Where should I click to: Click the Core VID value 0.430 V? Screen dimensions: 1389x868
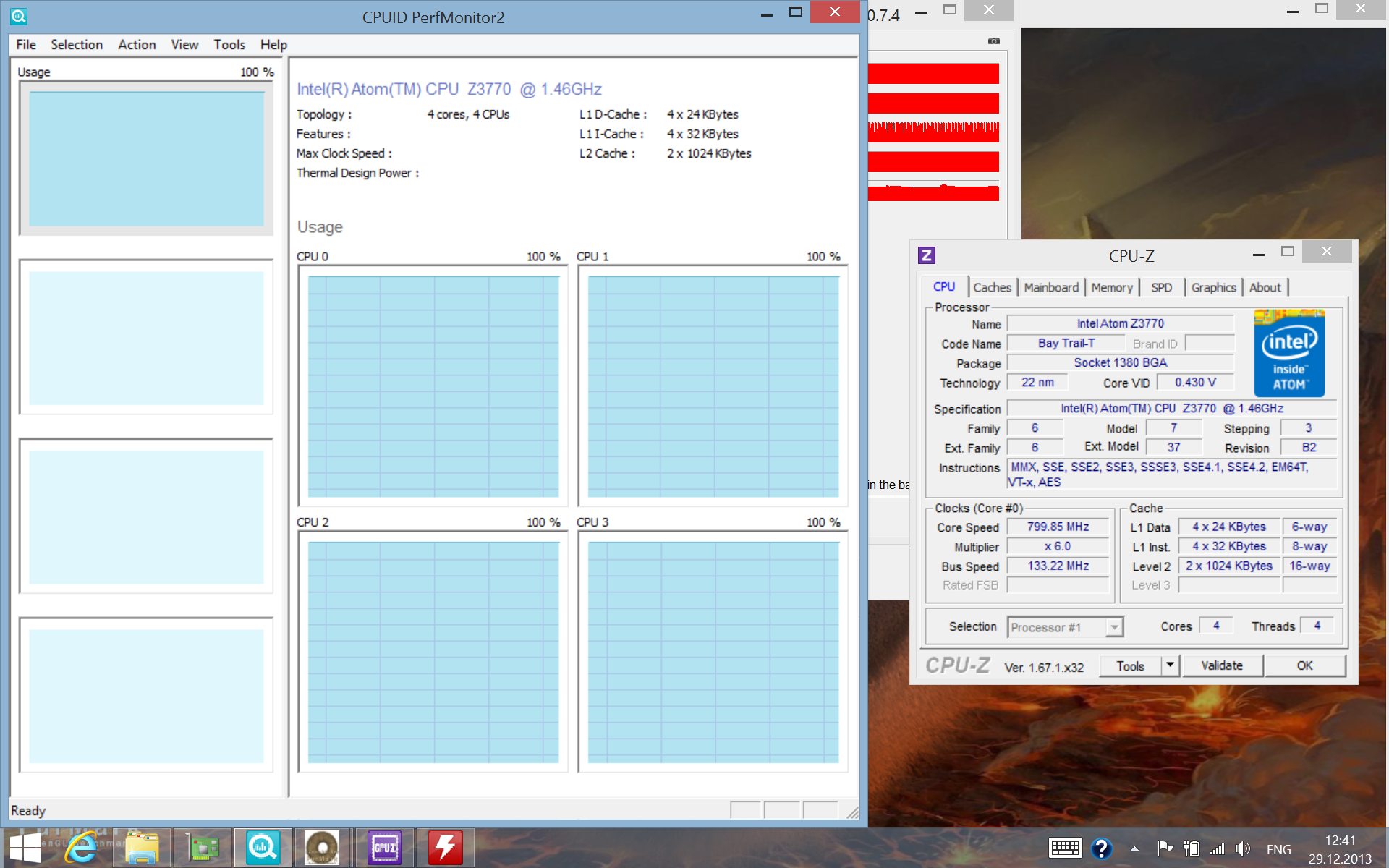1195,383
